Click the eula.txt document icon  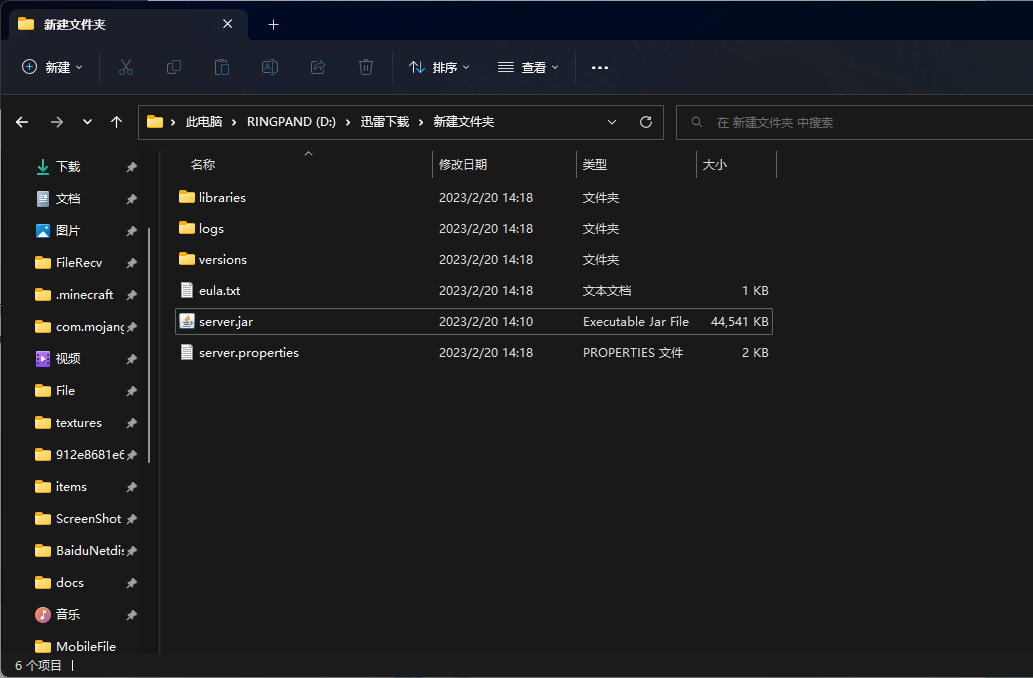click(x=187, y=290)
